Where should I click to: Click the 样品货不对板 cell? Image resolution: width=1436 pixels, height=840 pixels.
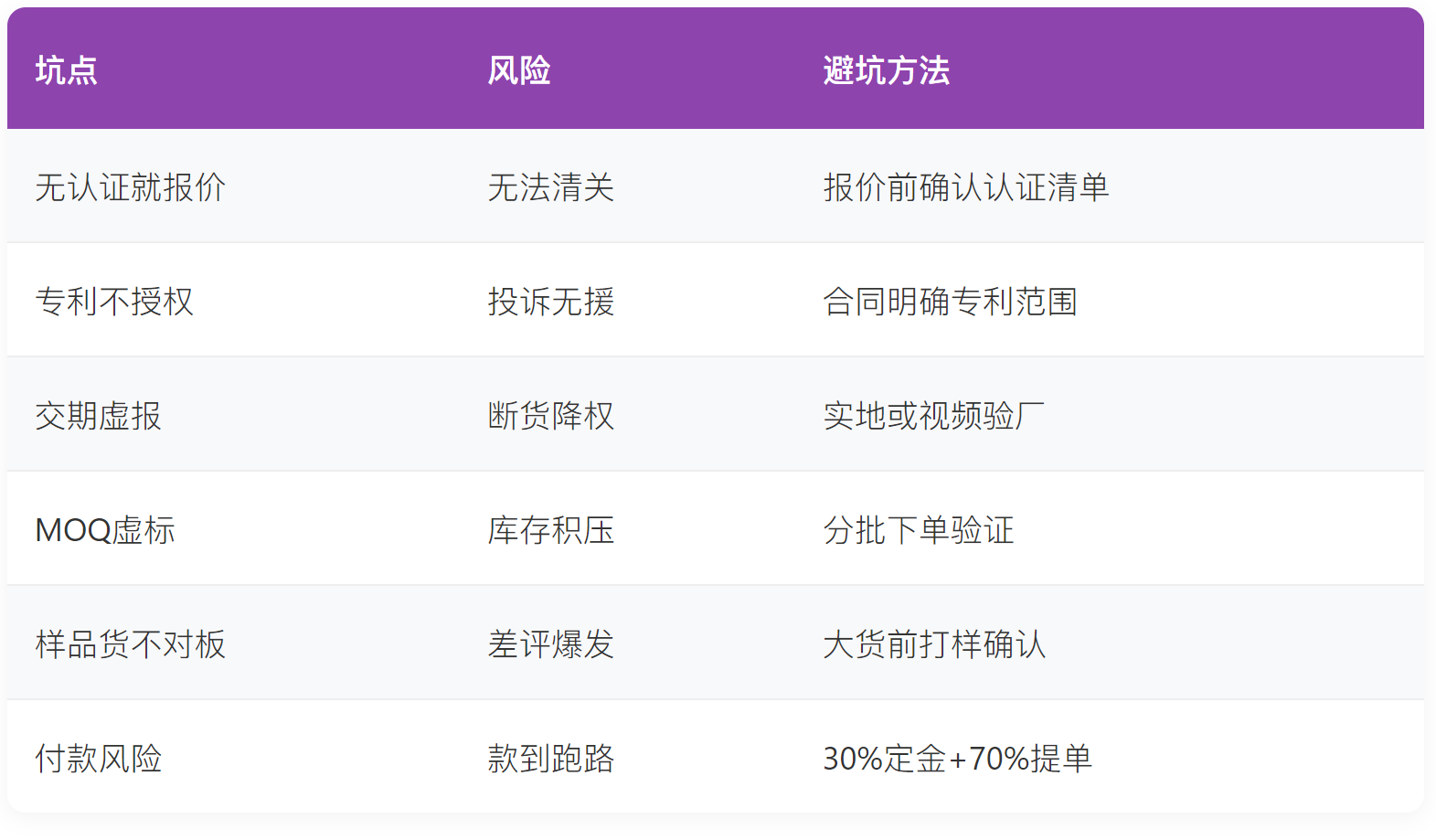click(131, 644)
